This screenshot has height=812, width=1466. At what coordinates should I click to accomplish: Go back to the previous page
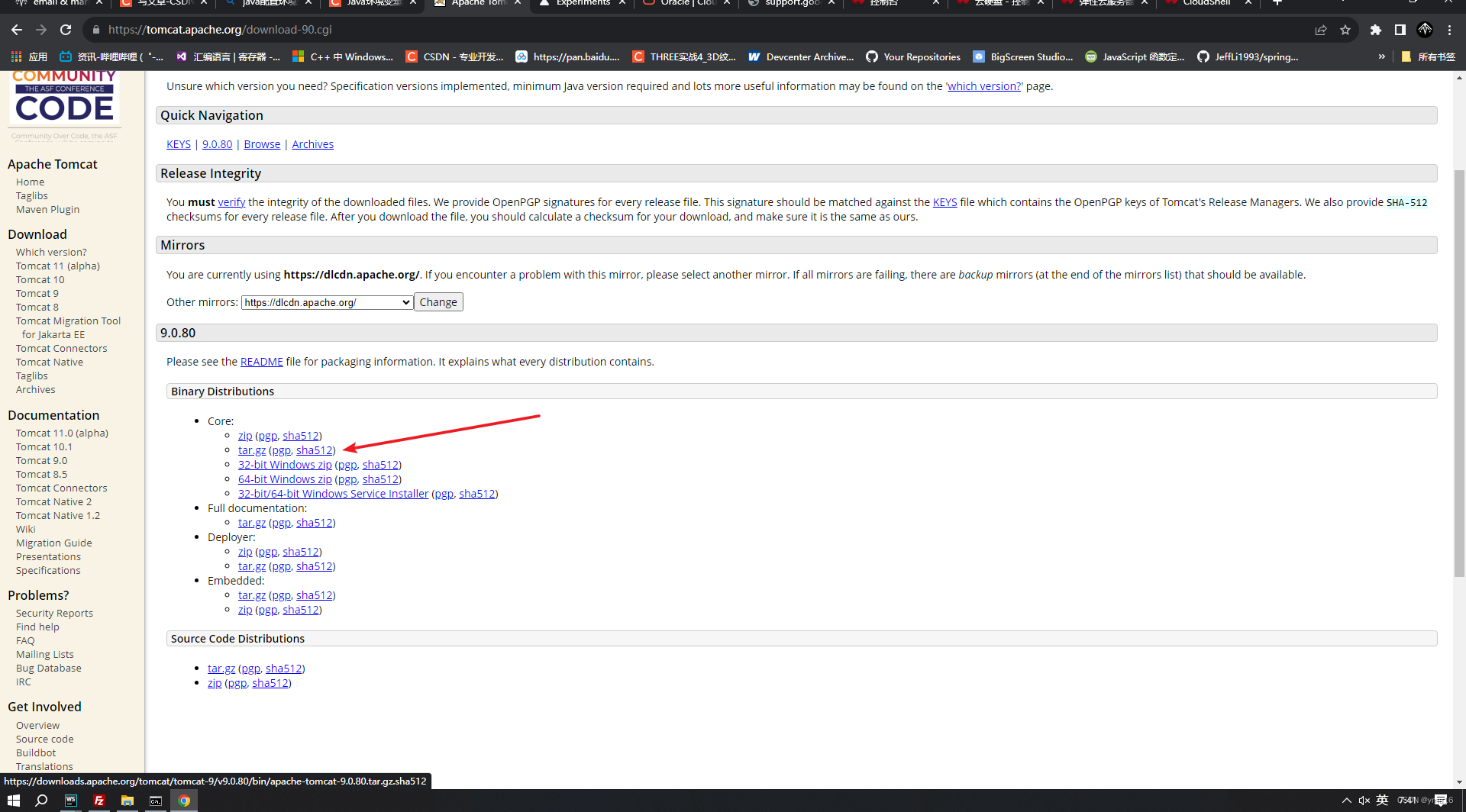pyautogui.click(x=17, y=30)
